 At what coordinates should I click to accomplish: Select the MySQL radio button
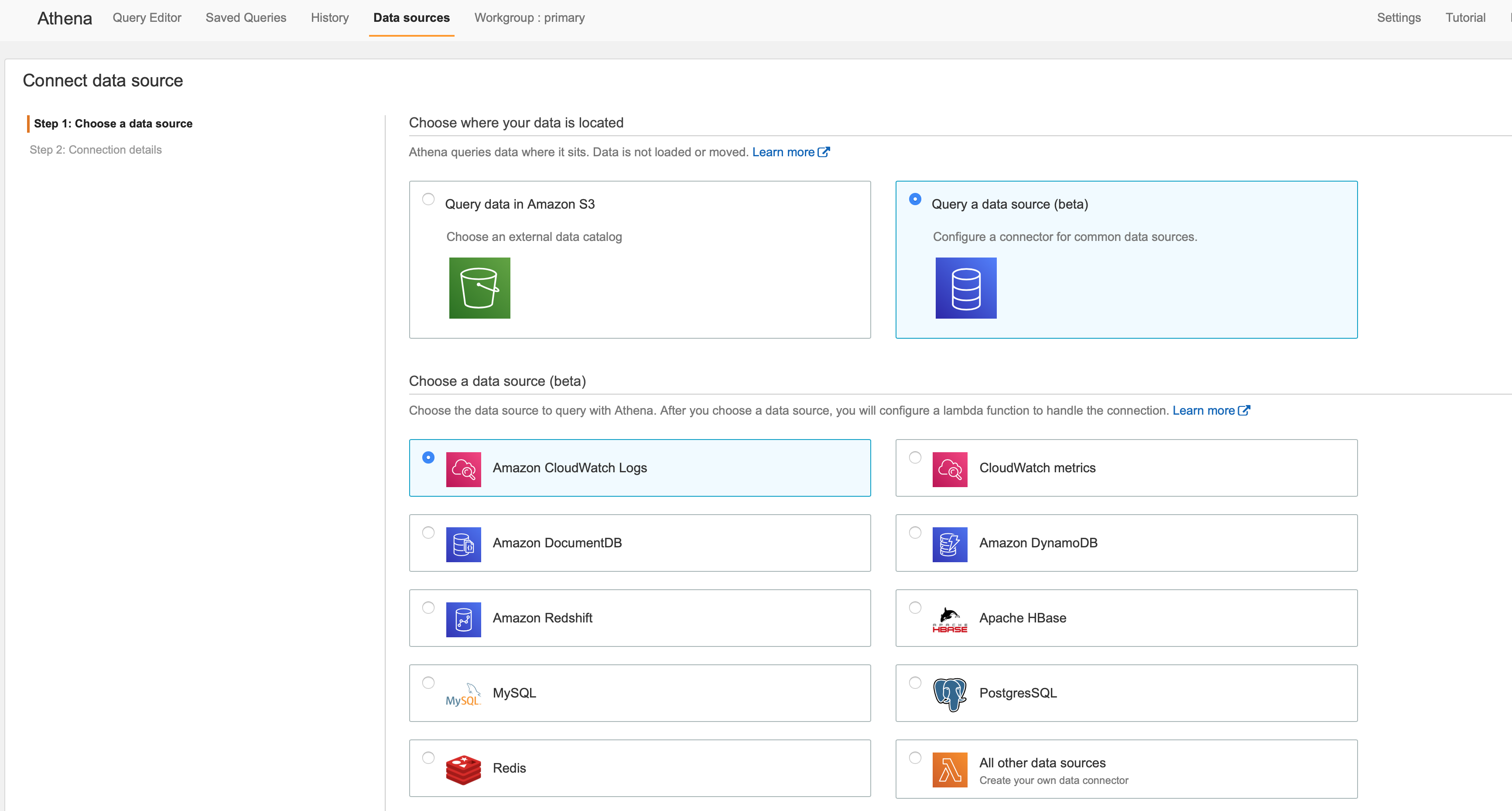(428, 683)
